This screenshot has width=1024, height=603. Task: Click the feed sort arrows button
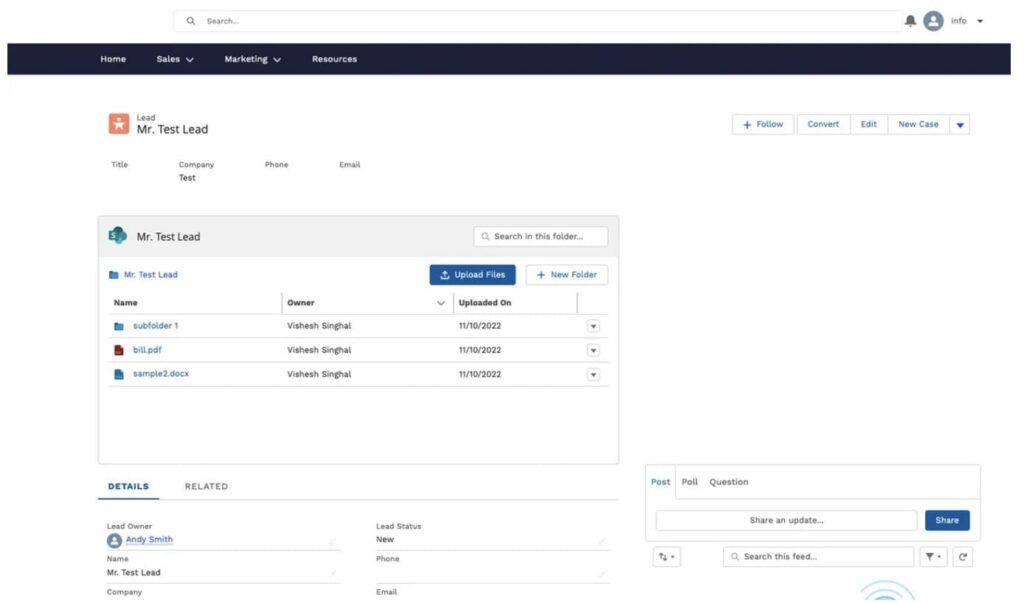[666, 557]
